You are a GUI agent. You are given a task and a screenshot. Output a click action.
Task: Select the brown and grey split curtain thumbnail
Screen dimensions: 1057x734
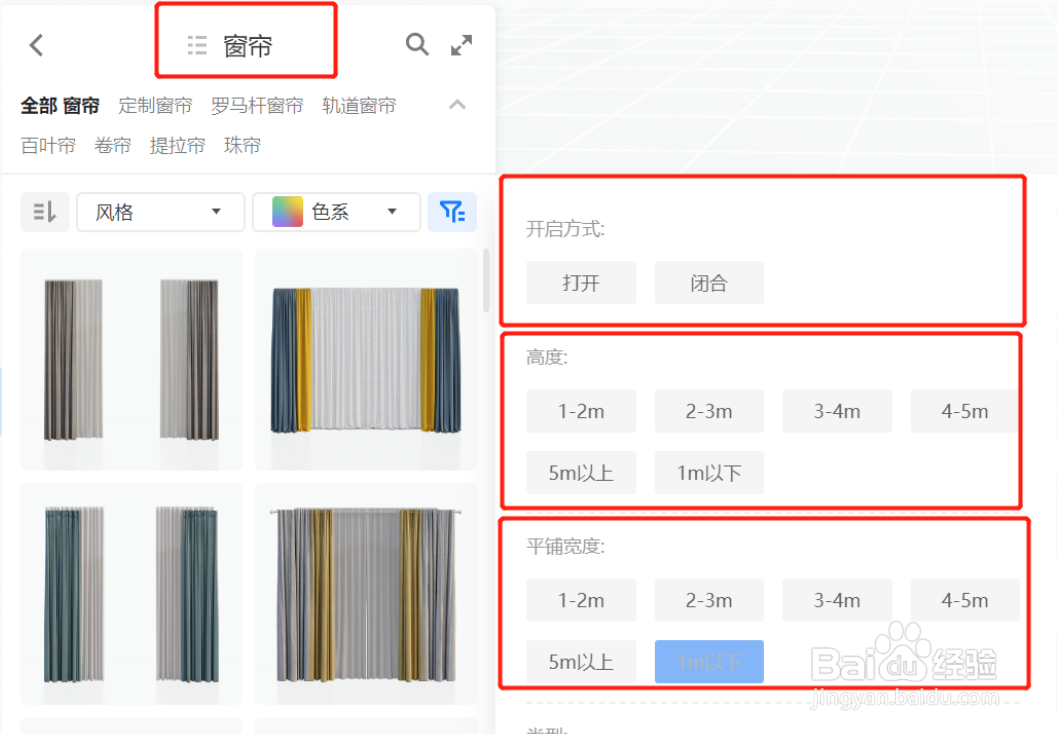point(131,359)
